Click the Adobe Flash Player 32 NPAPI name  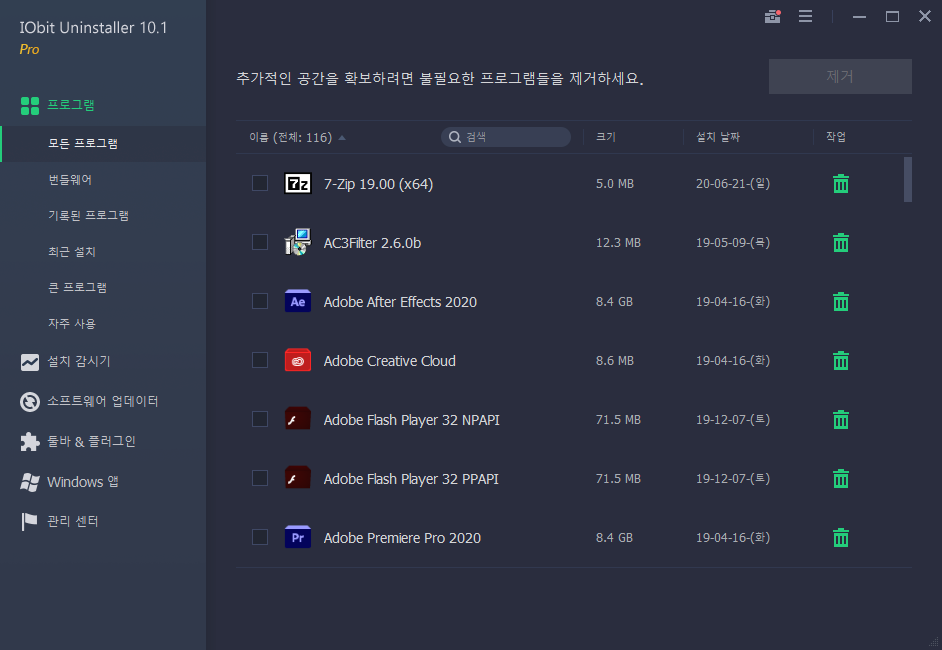[412, 419]
